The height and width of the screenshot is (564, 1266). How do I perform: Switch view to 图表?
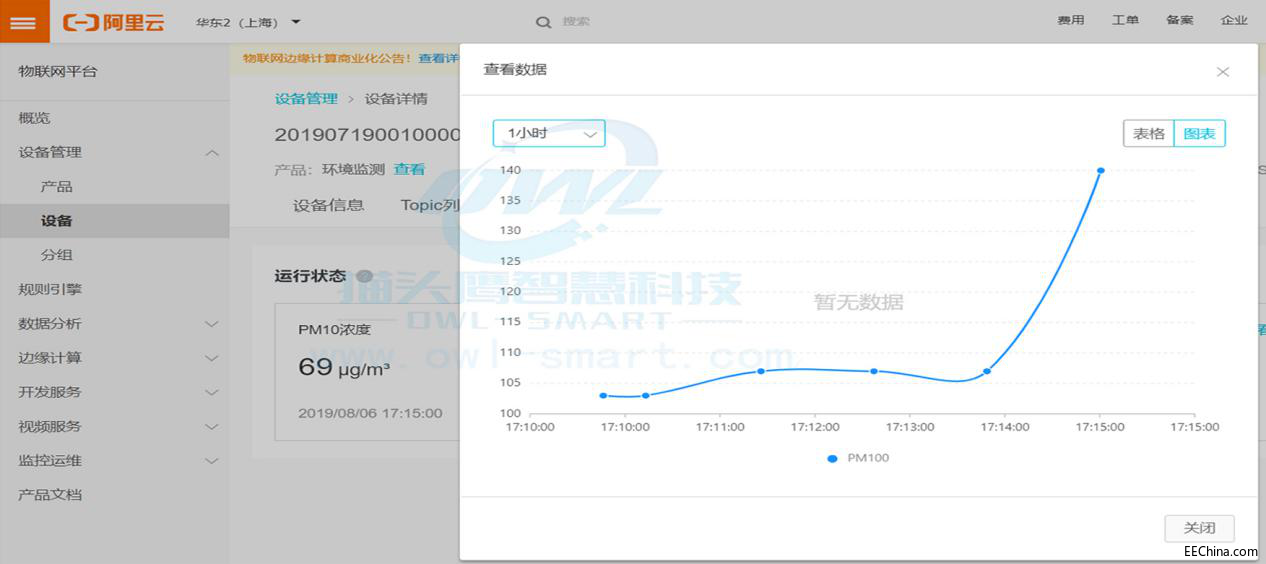click(1199, 134)
